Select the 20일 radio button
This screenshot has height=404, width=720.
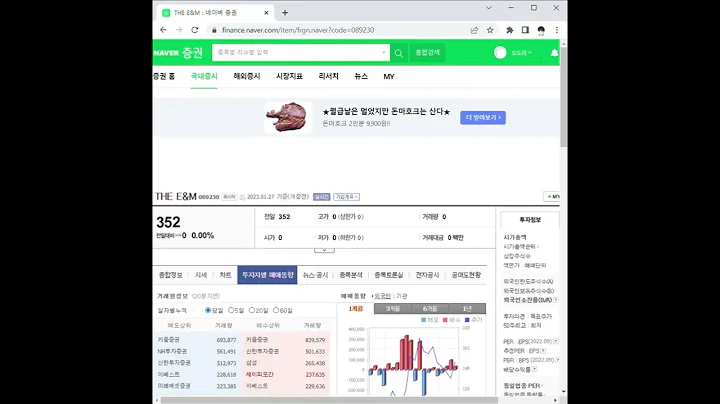tap(252, 310)
